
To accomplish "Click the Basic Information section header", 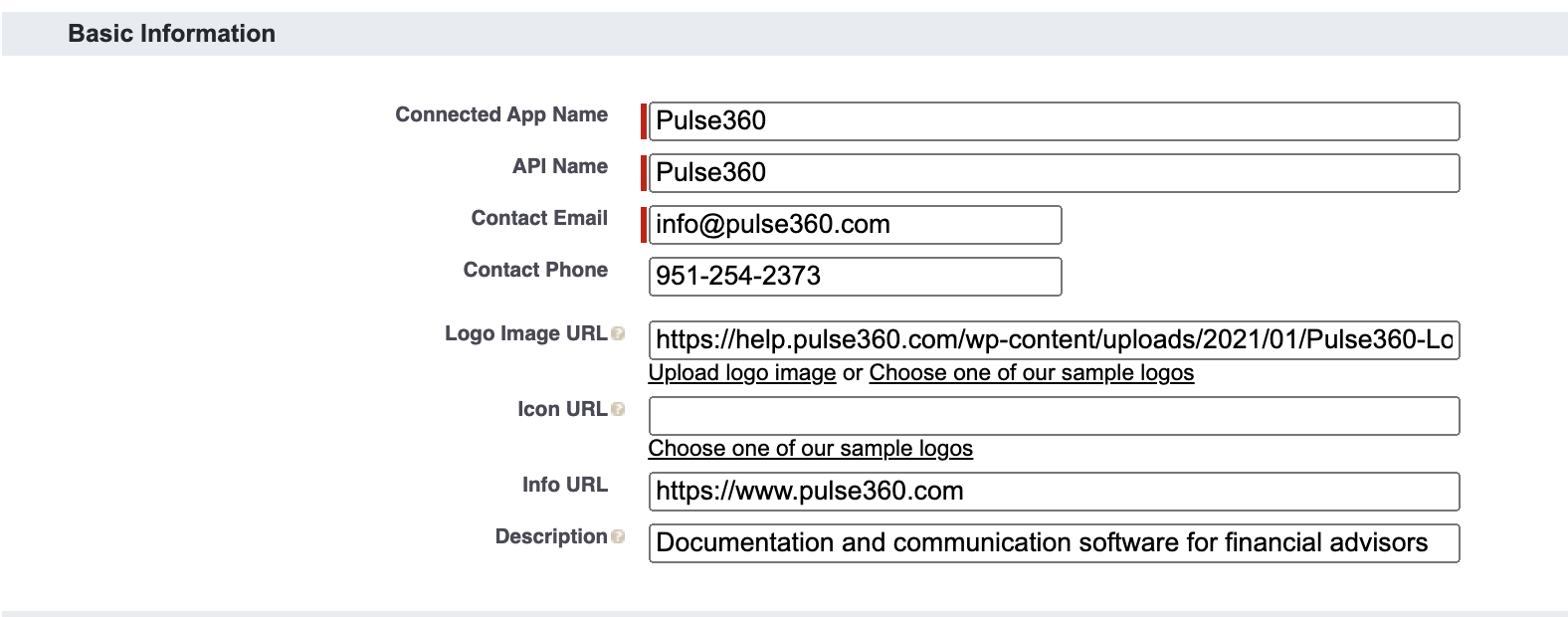I will click(171, 34).
